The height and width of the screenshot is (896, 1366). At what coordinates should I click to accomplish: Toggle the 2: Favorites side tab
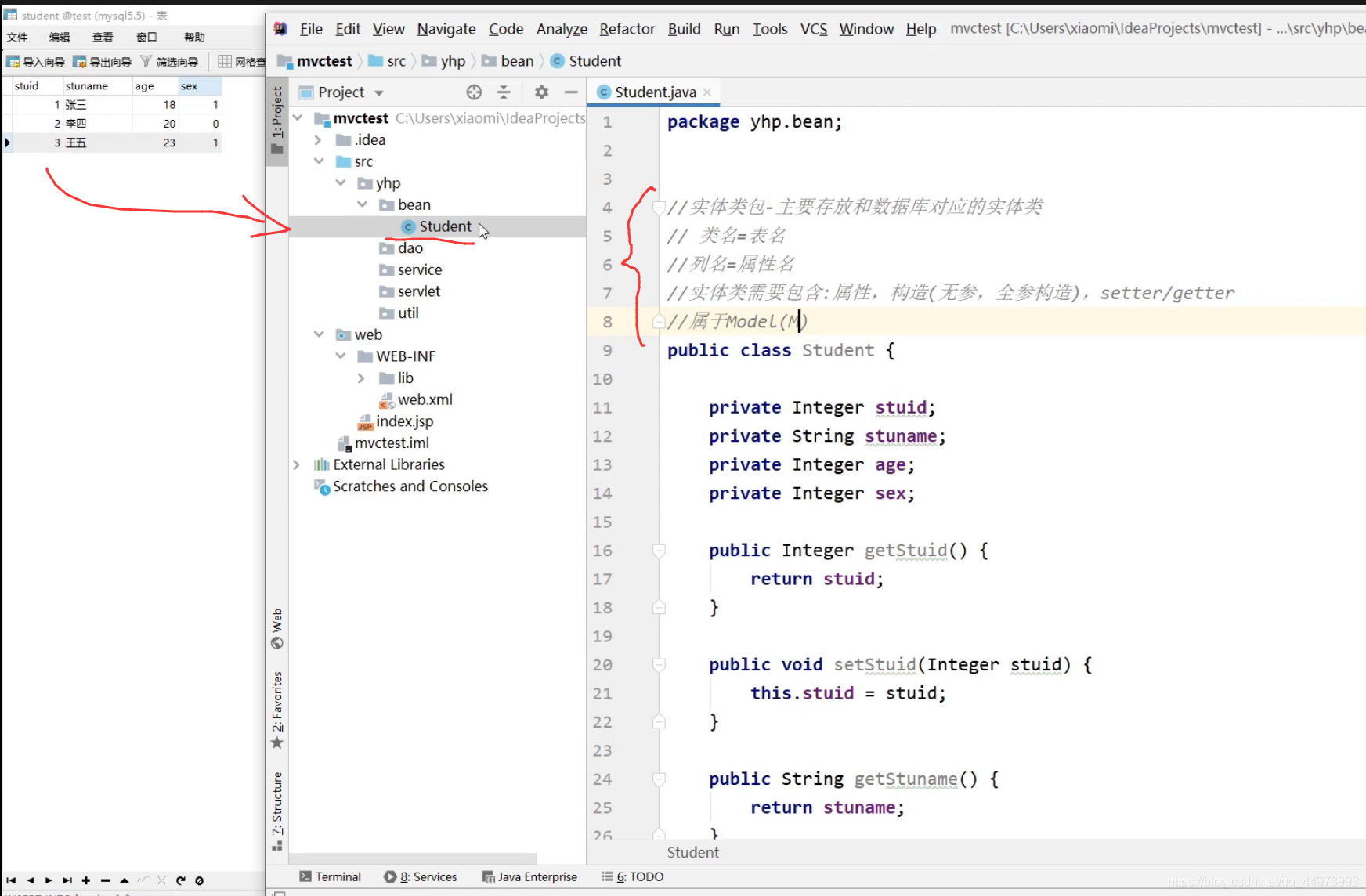point(277,710)
